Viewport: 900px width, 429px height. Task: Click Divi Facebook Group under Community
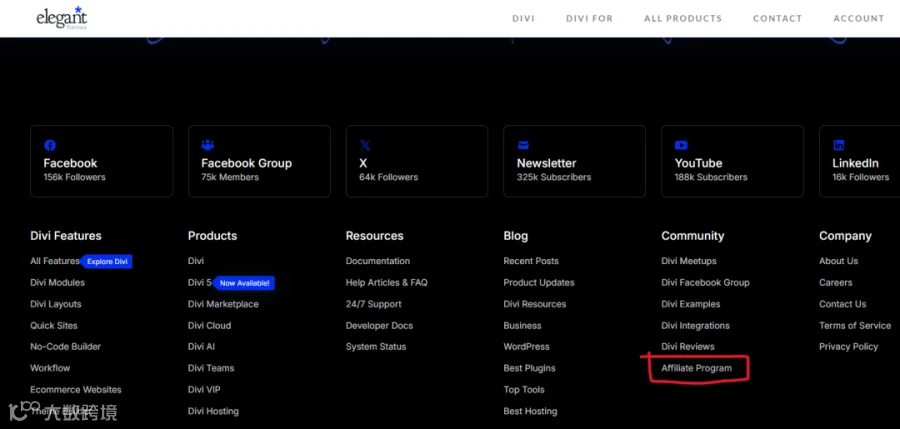705,283
